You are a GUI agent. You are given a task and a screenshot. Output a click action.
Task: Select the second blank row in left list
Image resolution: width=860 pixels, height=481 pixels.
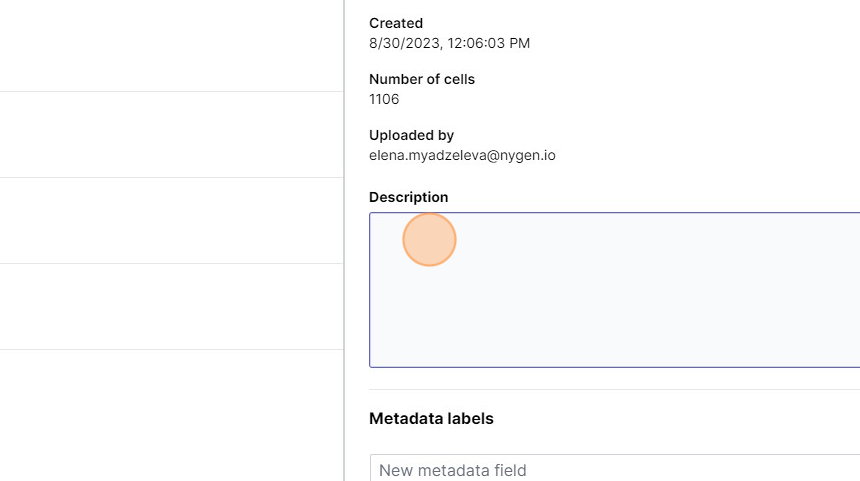click(170, 135)
